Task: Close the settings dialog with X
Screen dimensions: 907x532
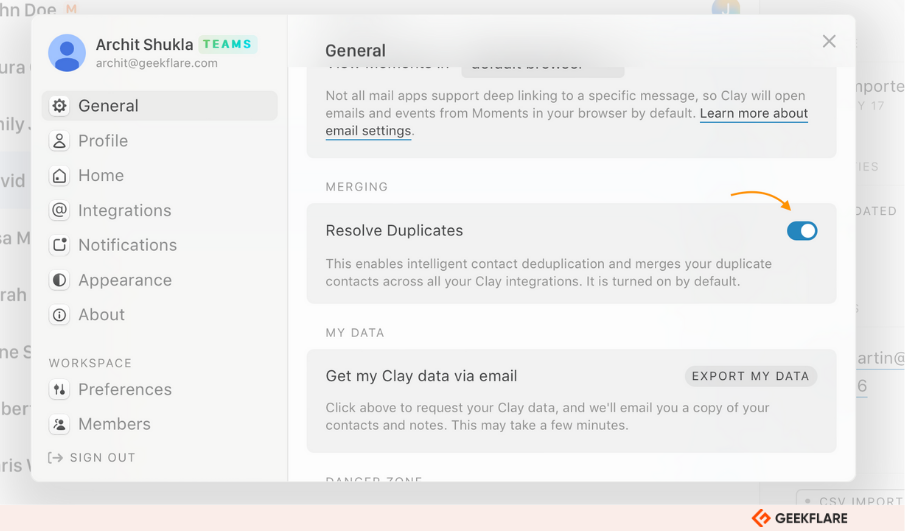Action: coord(829,41)
